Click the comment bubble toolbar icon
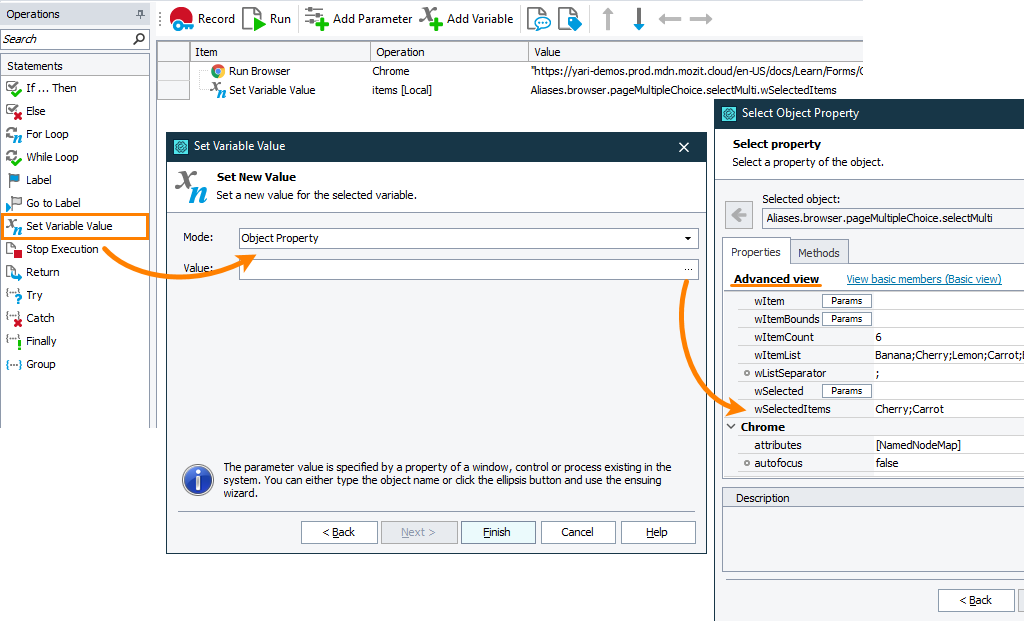Viewport: 1024px width, 621px height. (x=540, y=19)
